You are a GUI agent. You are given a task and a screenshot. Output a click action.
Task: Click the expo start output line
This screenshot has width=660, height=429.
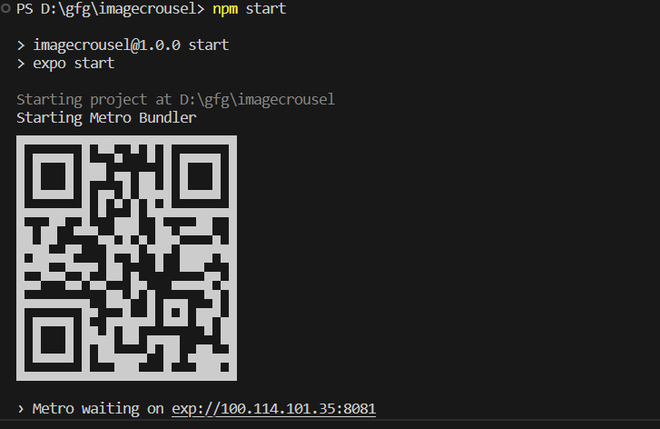coord(74,64)
